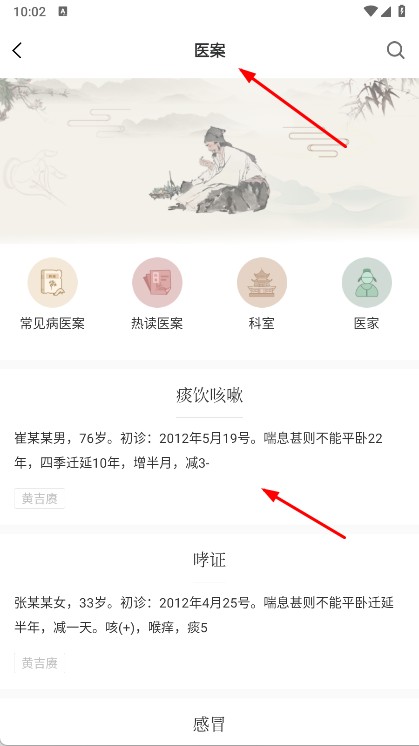Open the 常见病医案 book icon

pyautogui.click(x=52, y=283)
